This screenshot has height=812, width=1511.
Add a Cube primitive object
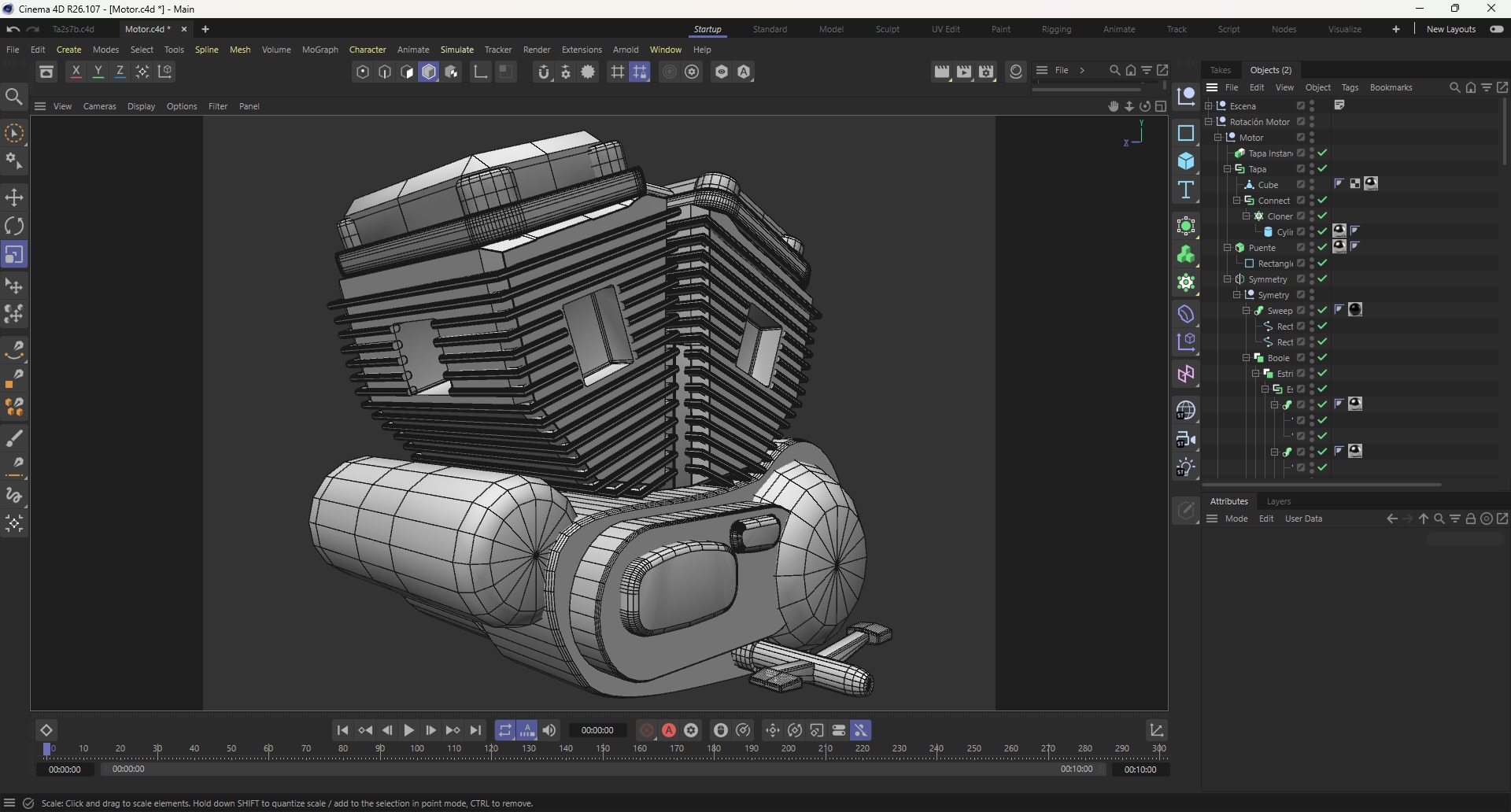coord(1186,161)
